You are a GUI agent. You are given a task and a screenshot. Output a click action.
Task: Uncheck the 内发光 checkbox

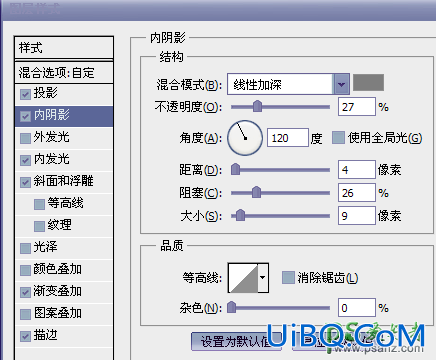tap(25, 160)
